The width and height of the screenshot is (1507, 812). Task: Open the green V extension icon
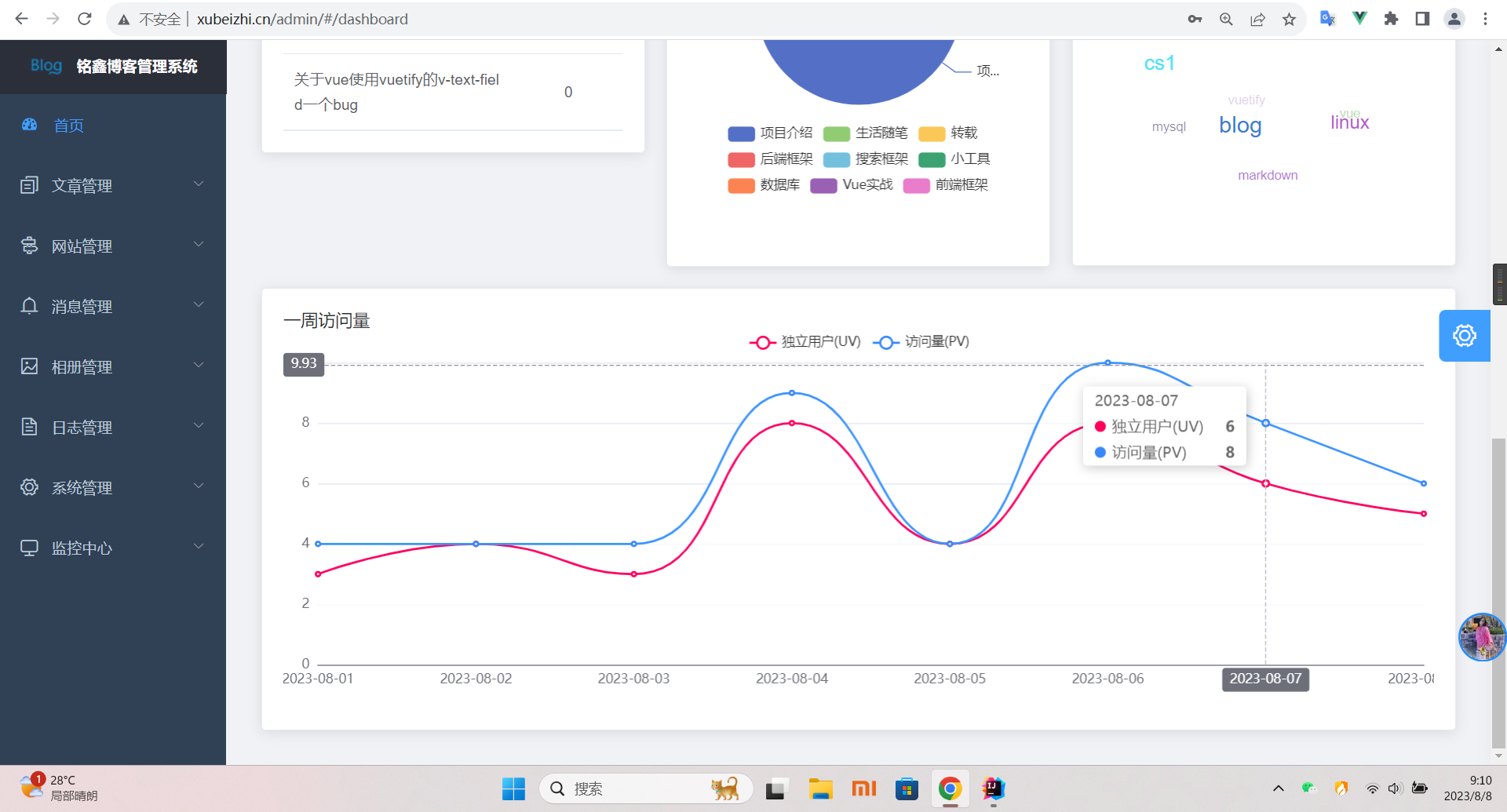1359,19
